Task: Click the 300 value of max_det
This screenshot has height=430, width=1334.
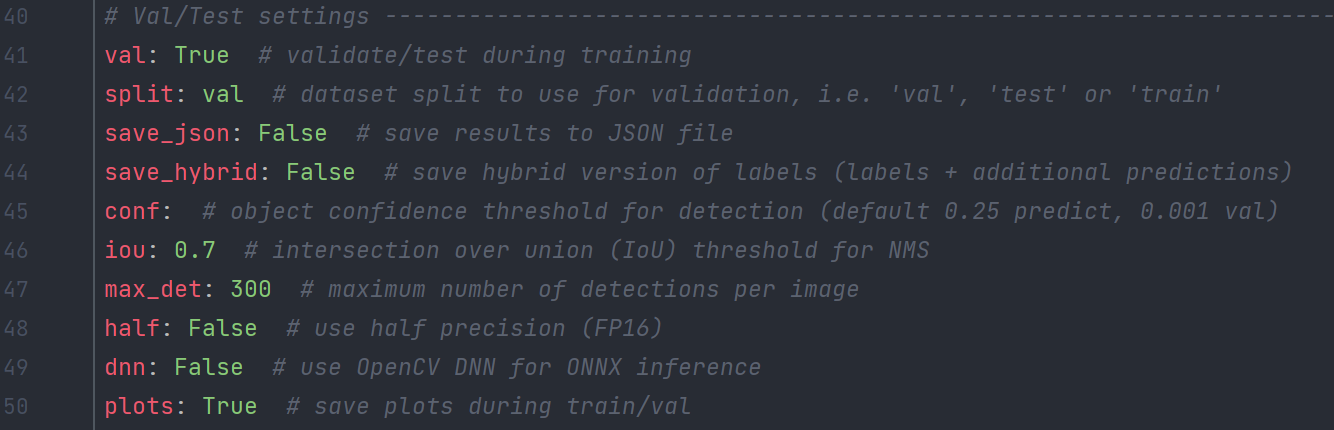Action: tap(250, 290)
